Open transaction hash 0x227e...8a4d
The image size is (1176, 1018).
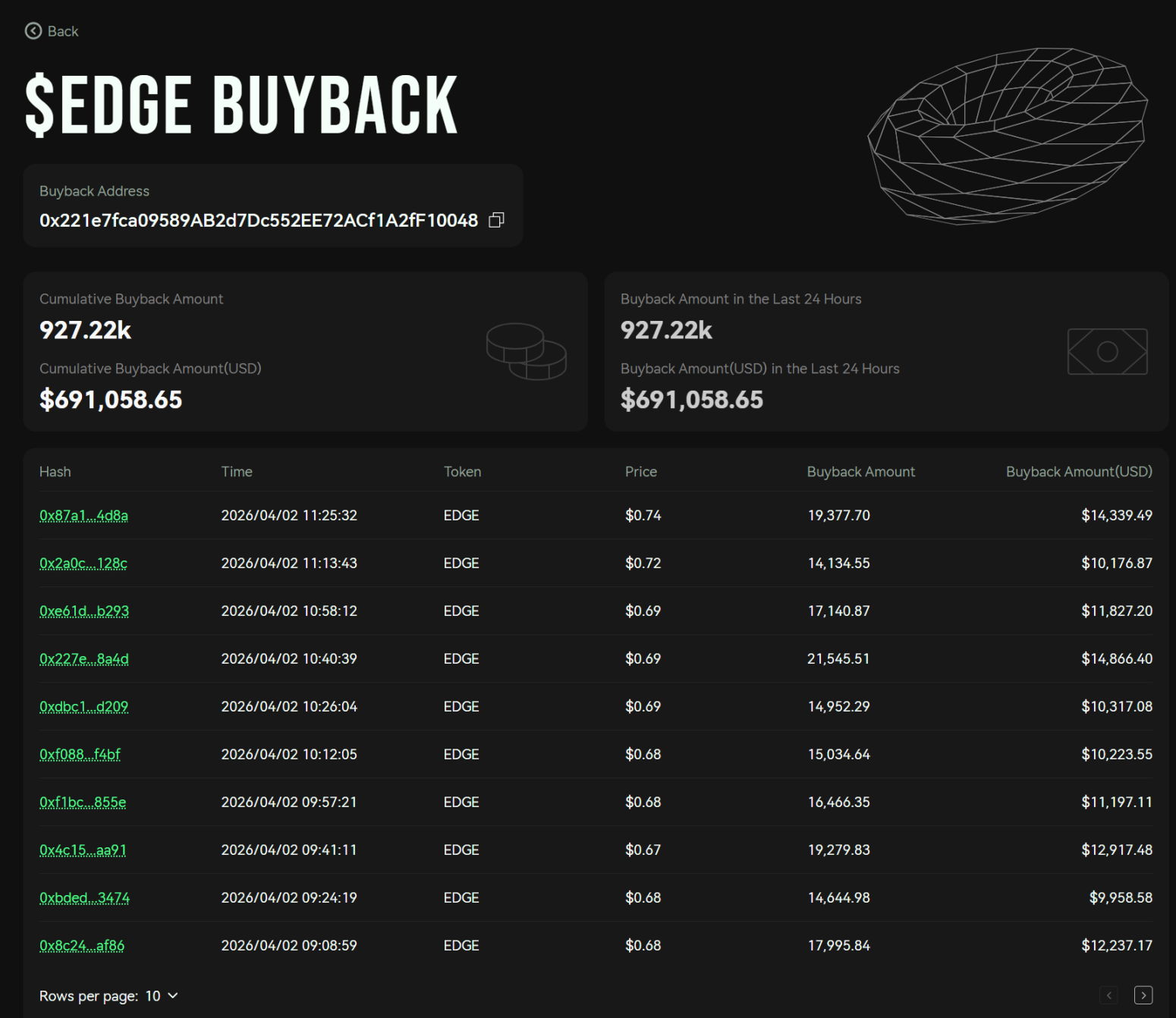84,659
